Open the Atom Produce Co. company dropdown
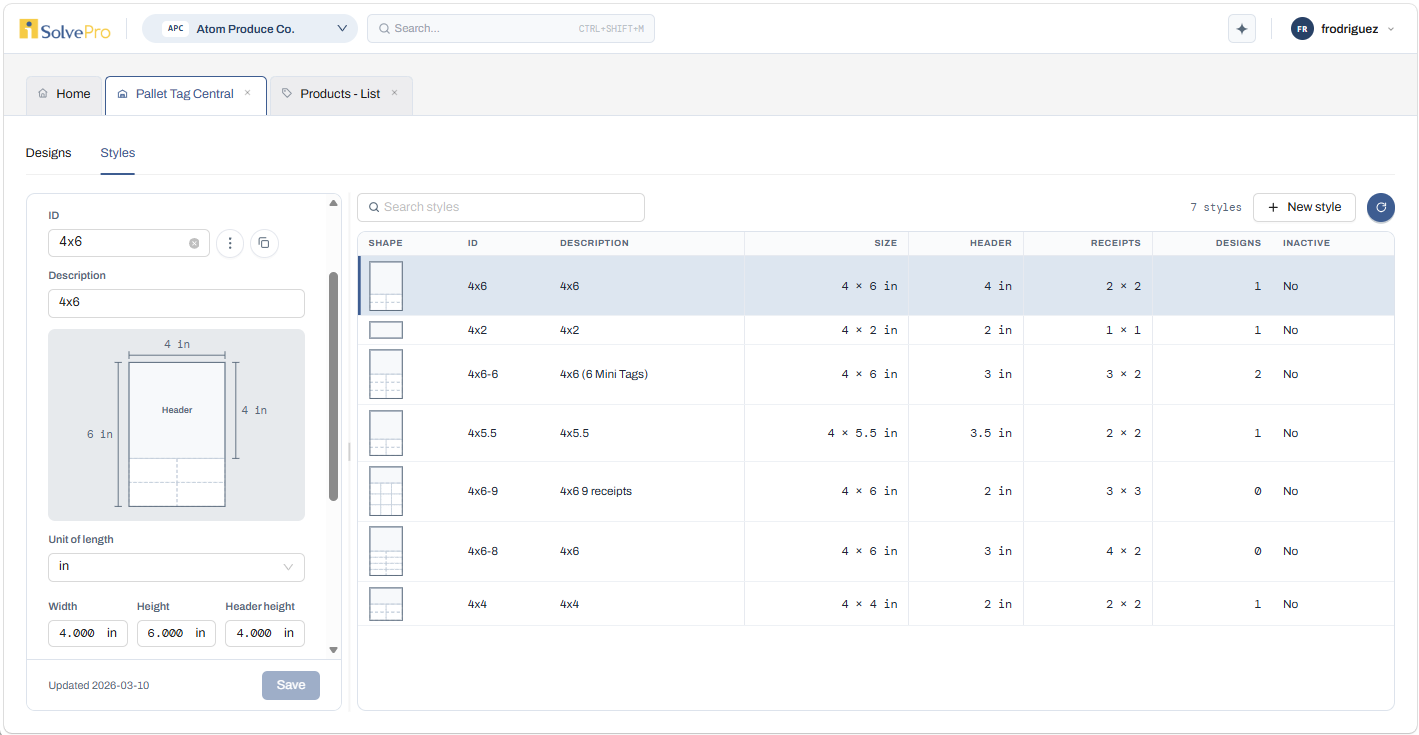Viewport: 1419px width, 735px height. click(x=250, y=29)
